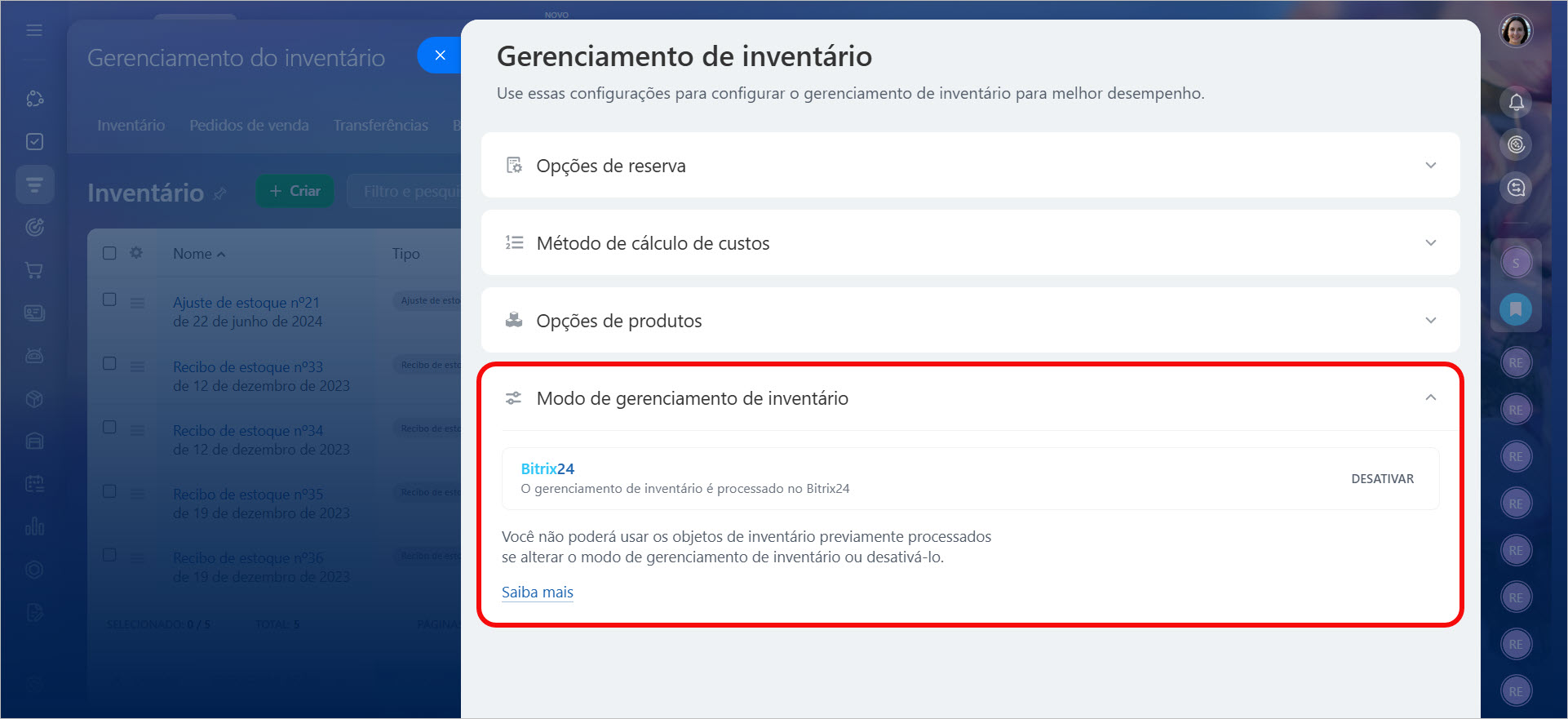Click the green Criar button
The image size is (1568, 719).
295,191
